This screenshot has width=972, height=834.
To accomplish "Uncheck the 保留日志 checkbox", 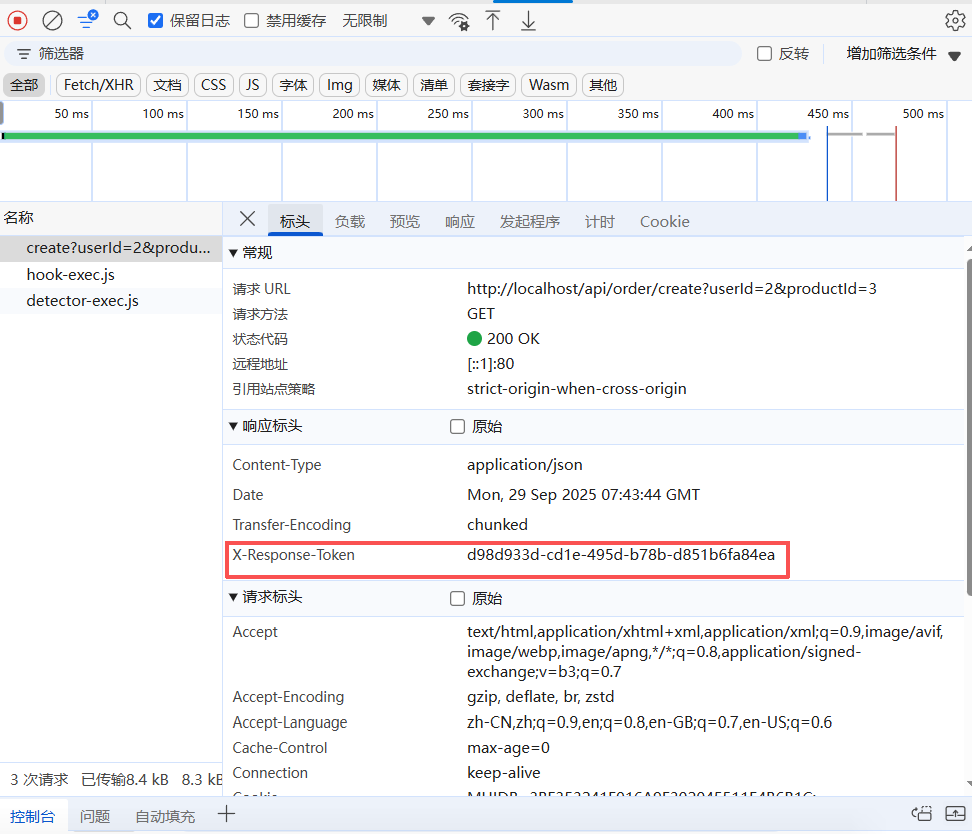I will click(x=155, y=21).
